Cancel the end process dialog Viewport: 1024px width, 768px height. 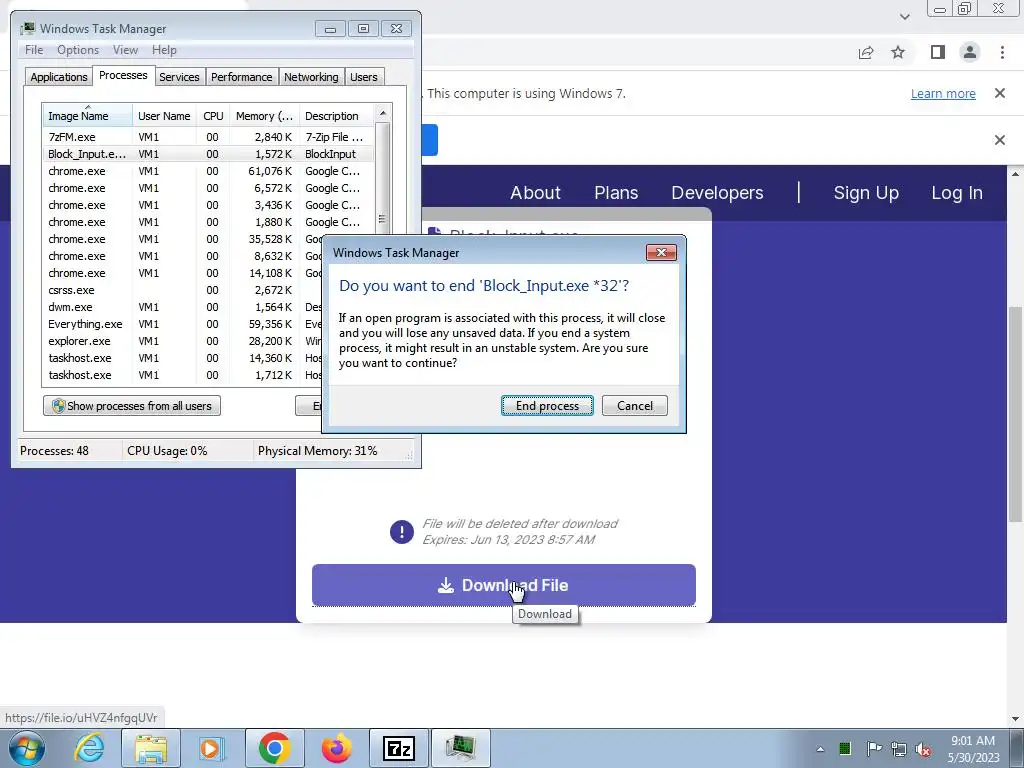635,406
